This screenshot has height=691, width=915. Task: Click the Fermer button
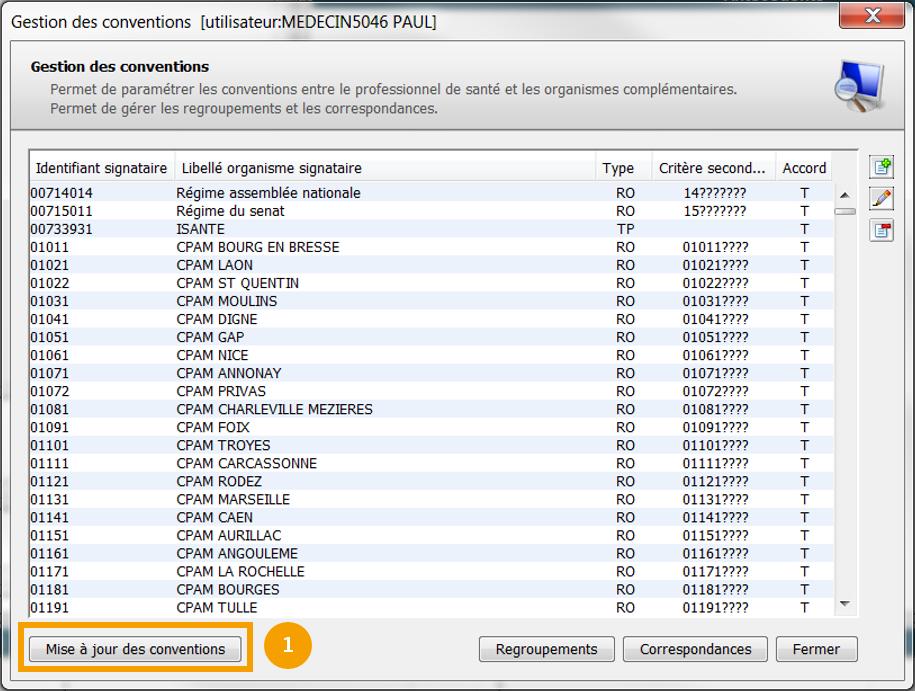[816, 649]
